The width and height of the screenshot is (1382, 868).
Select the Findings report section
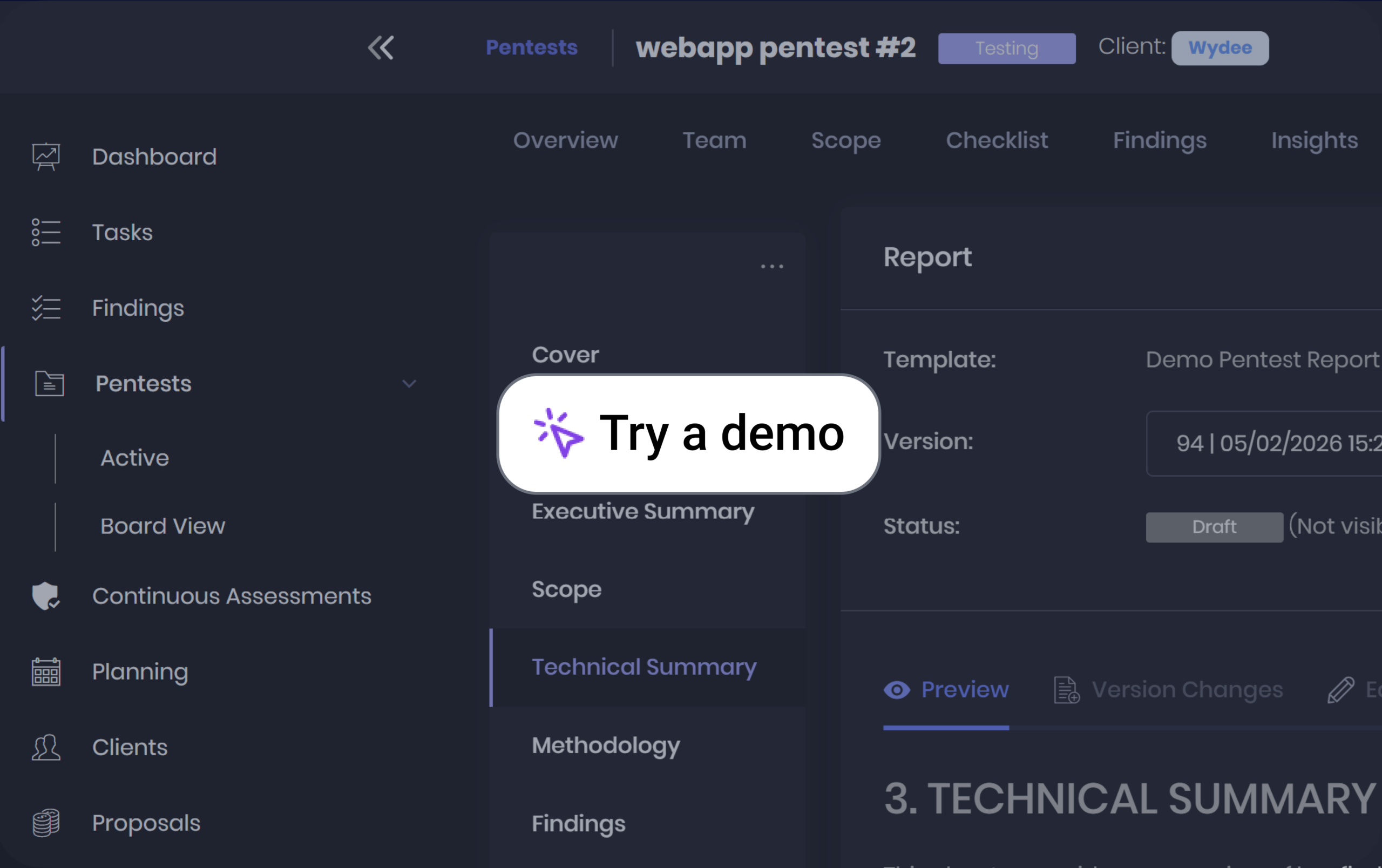click(579, 824)
